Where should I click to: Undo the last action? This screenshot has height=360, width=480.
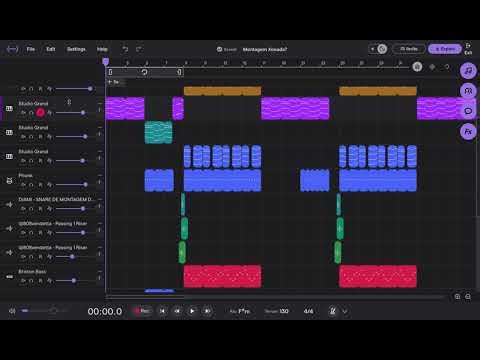tap(125, 49)
